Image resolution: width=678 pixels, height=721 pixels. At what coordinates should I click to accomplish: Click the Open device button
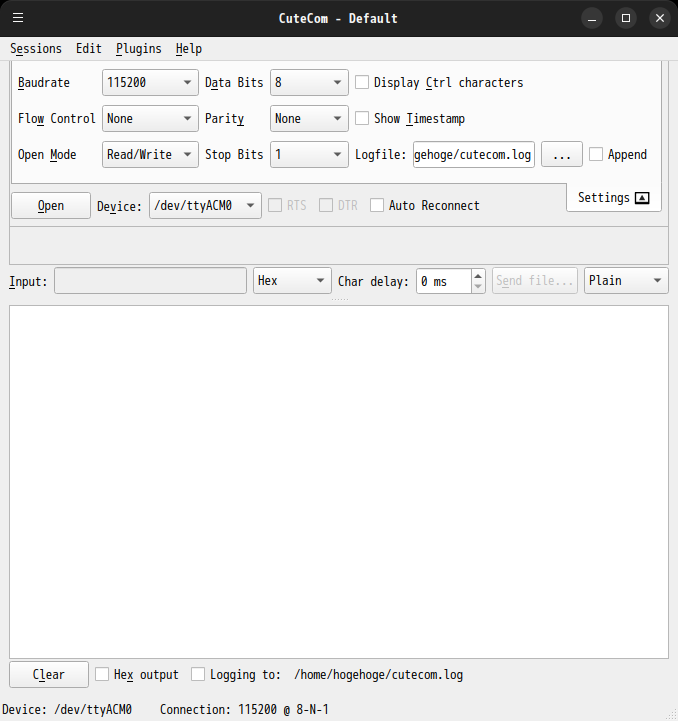(x=51, y=205)
